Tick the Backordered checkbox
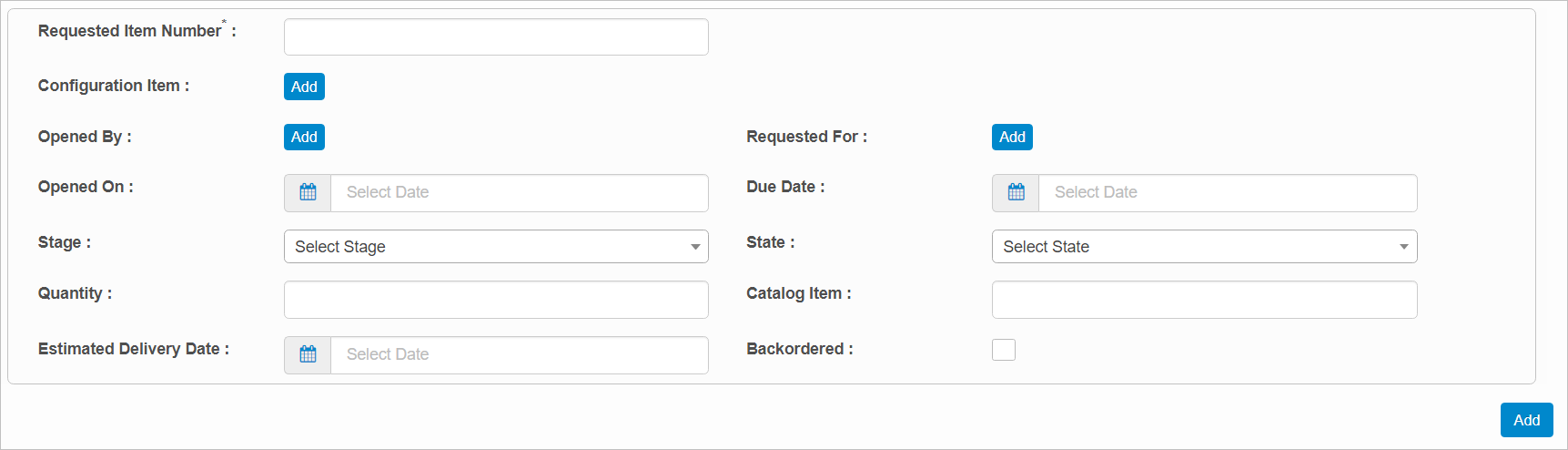The height and width of the screenshot is (450, 1568). 1004,350
